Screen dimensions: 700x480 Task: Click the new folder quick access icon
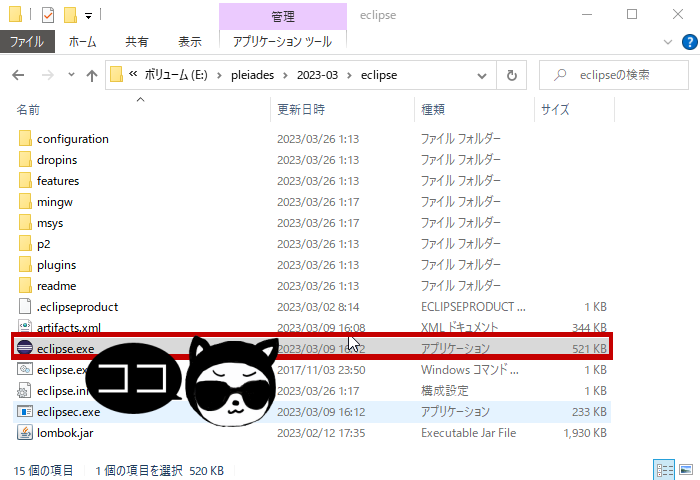70,15
